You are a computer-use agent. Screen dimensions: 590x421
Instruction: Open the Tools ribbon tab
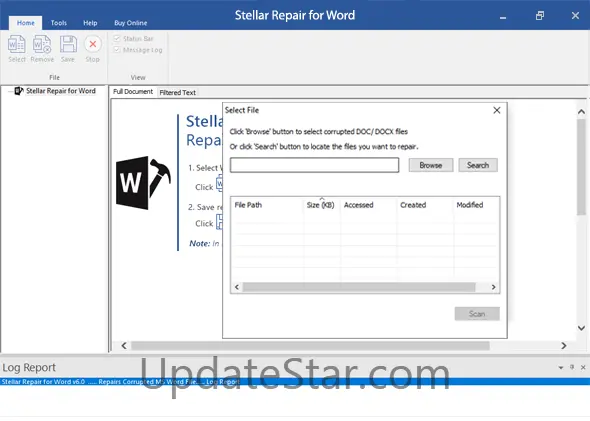pyautogui.click(x=59, y=23)
